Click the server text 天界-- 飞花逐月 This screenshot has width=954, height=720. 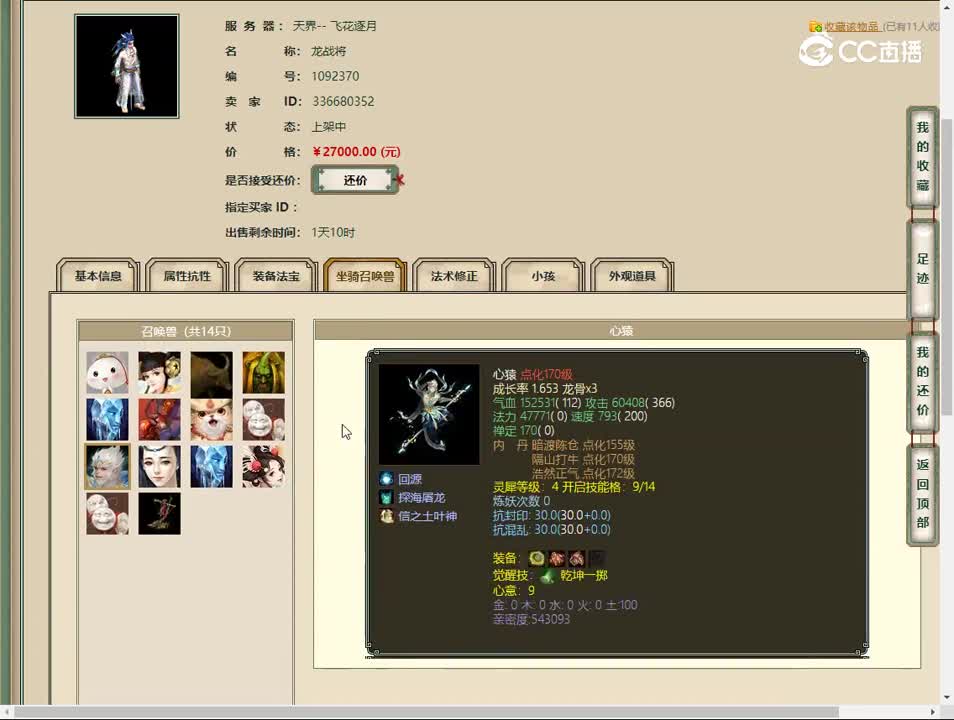(335, 26)
